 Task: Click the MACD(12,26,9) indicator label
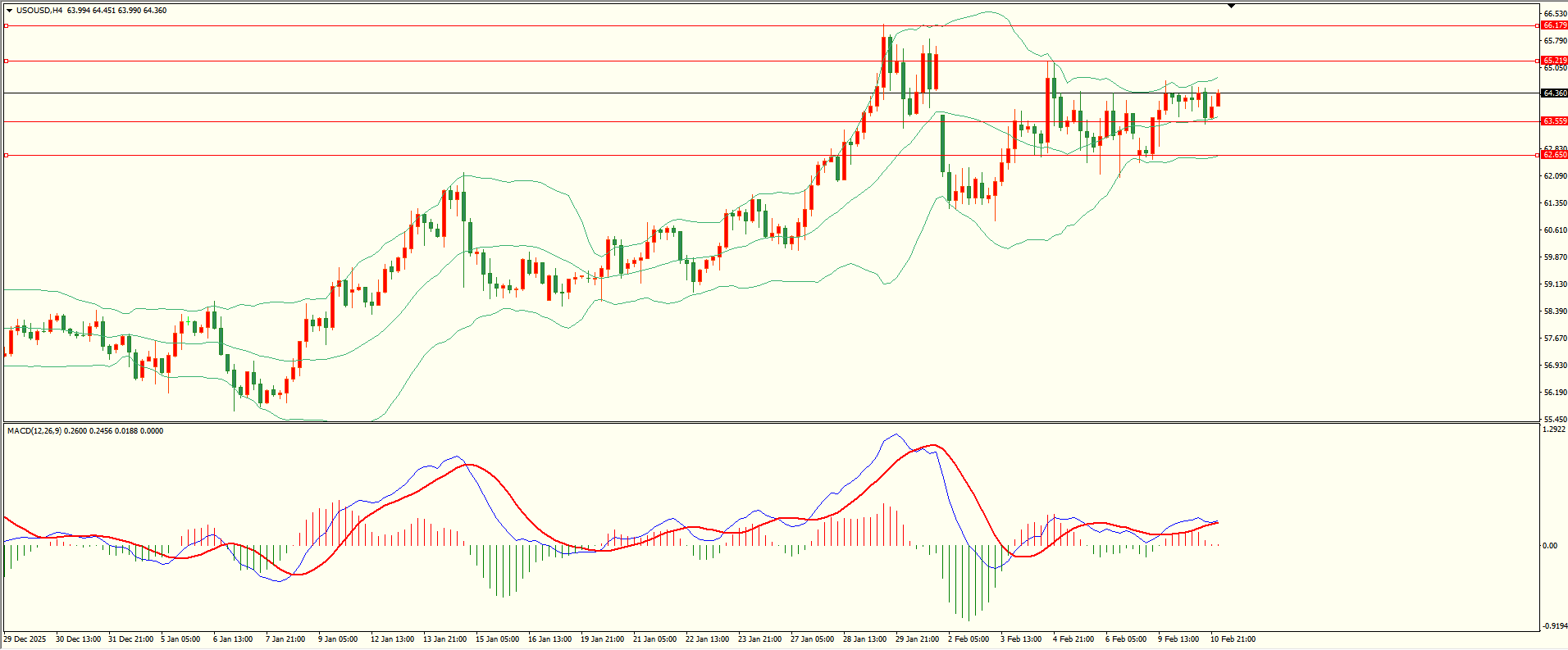[x=34, y=431]
